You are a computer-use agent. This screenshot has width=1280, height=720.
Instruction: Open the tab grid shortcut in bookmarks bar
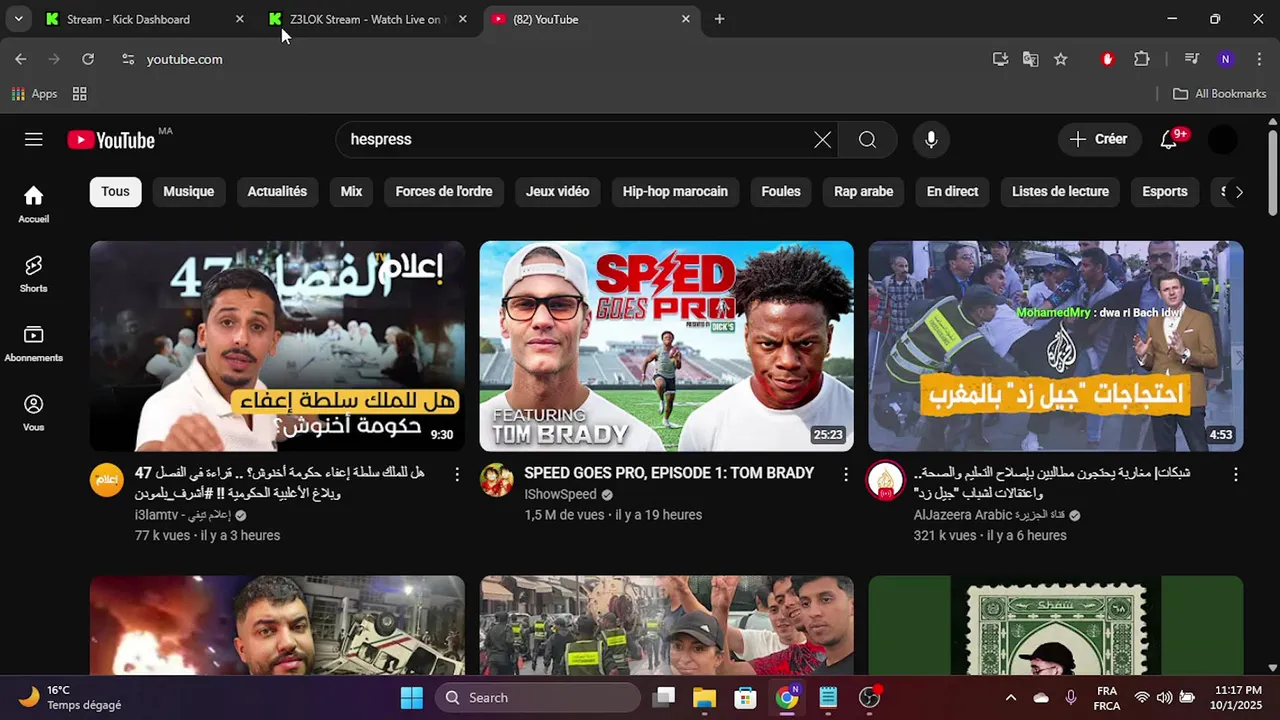[x=80, y=94]
